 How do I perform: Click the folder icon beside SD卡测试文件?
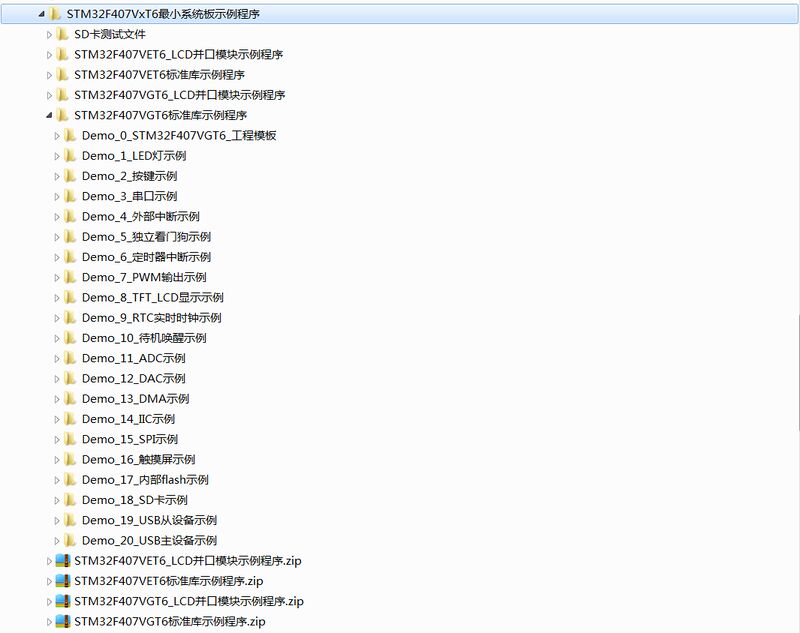pos(62,34)
